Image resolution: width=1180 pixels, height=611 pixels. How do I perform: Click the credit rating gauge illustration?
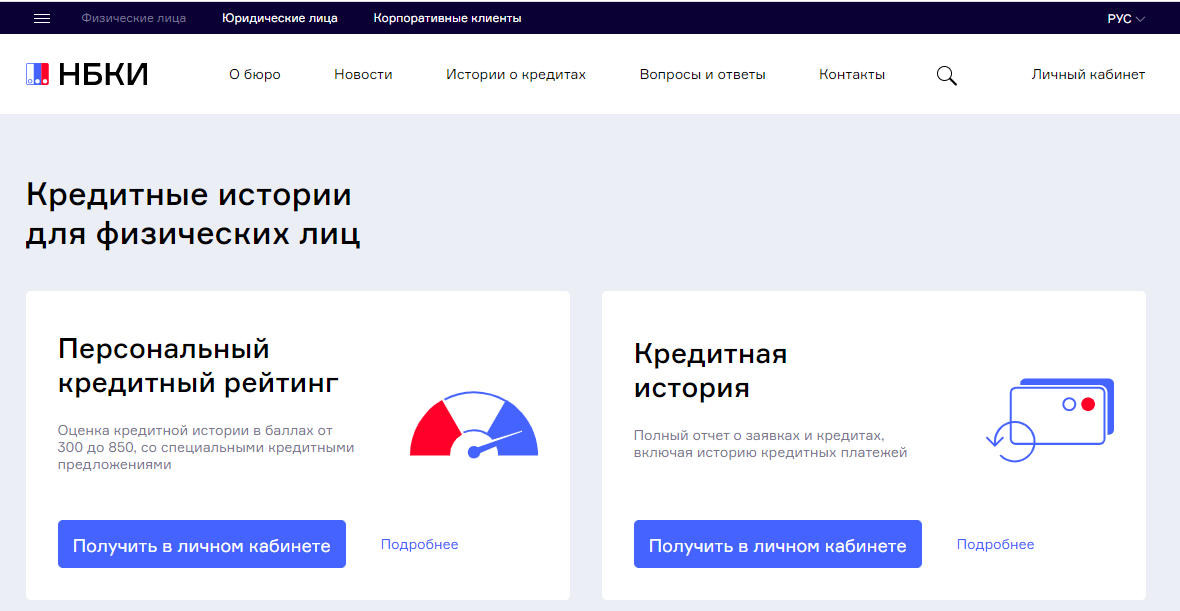[x=474, y=426]
